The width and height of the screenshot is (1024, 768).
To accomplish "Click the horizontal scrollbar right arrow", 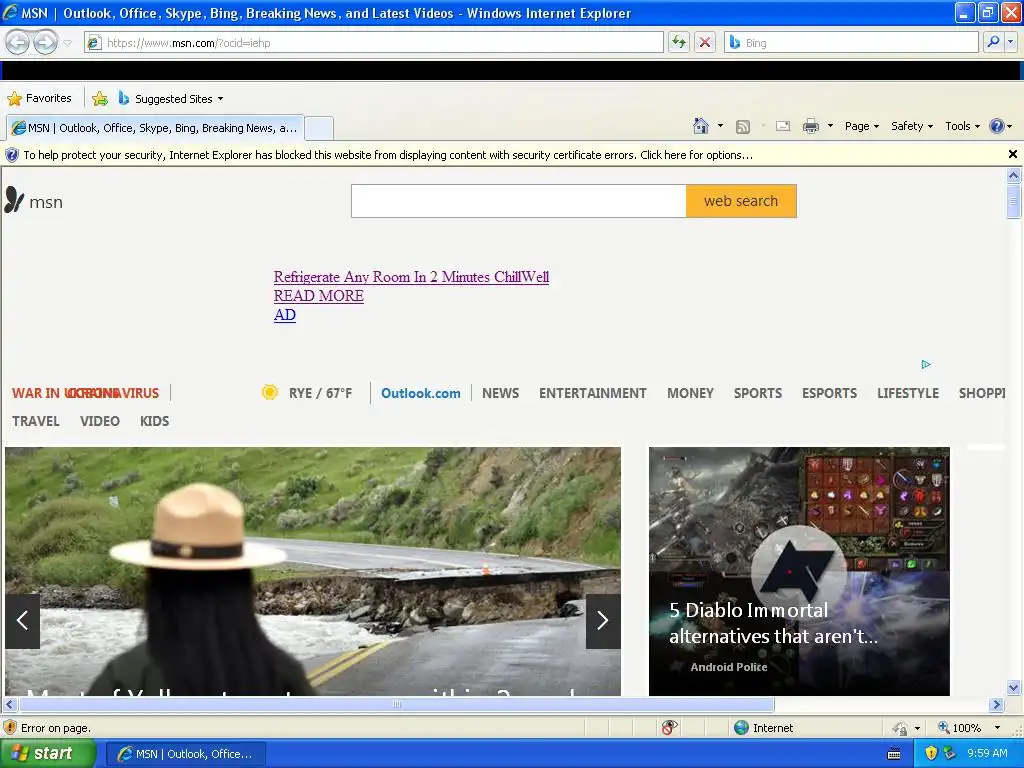I will pos(996,705).
